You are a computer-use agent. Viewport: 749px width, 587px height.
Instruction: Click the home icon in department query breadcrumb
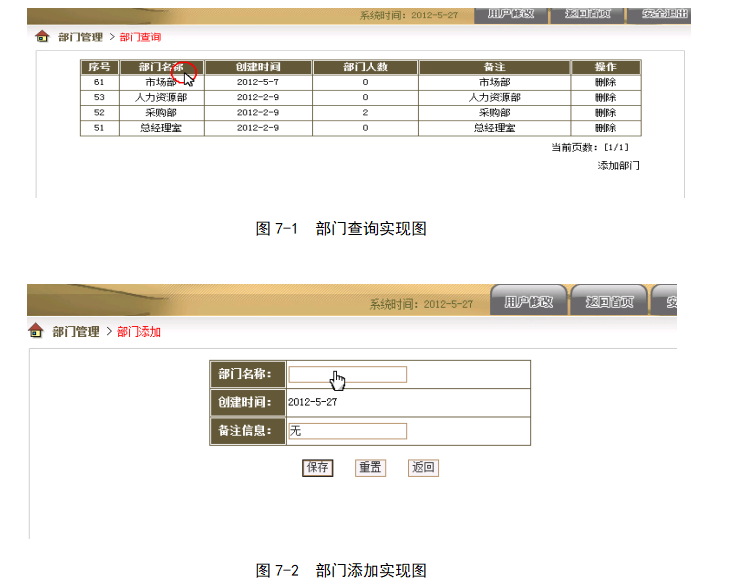[x=42, y=36]
